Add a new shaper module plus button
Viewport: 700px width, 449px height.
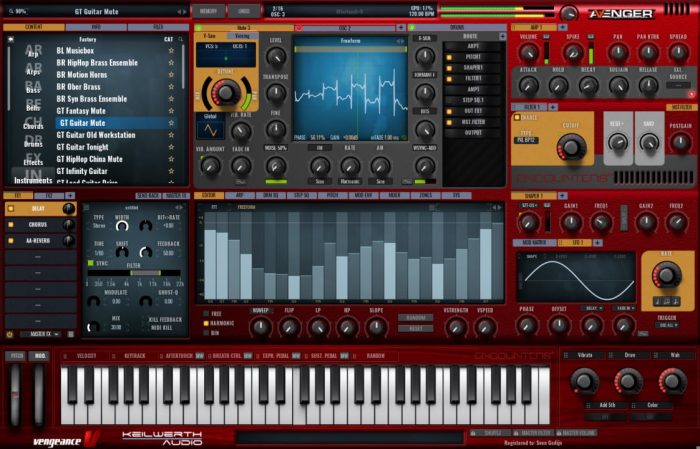pyautogui.click(x=562, y=195)
